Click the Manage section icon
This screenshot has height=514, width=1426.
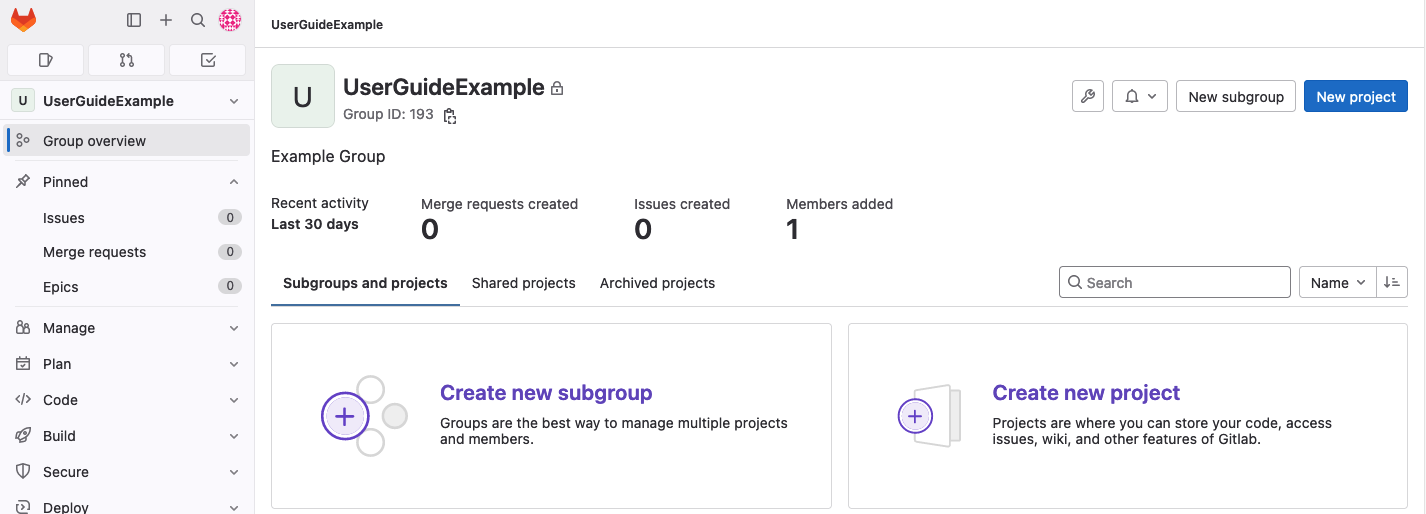[22, 328]
